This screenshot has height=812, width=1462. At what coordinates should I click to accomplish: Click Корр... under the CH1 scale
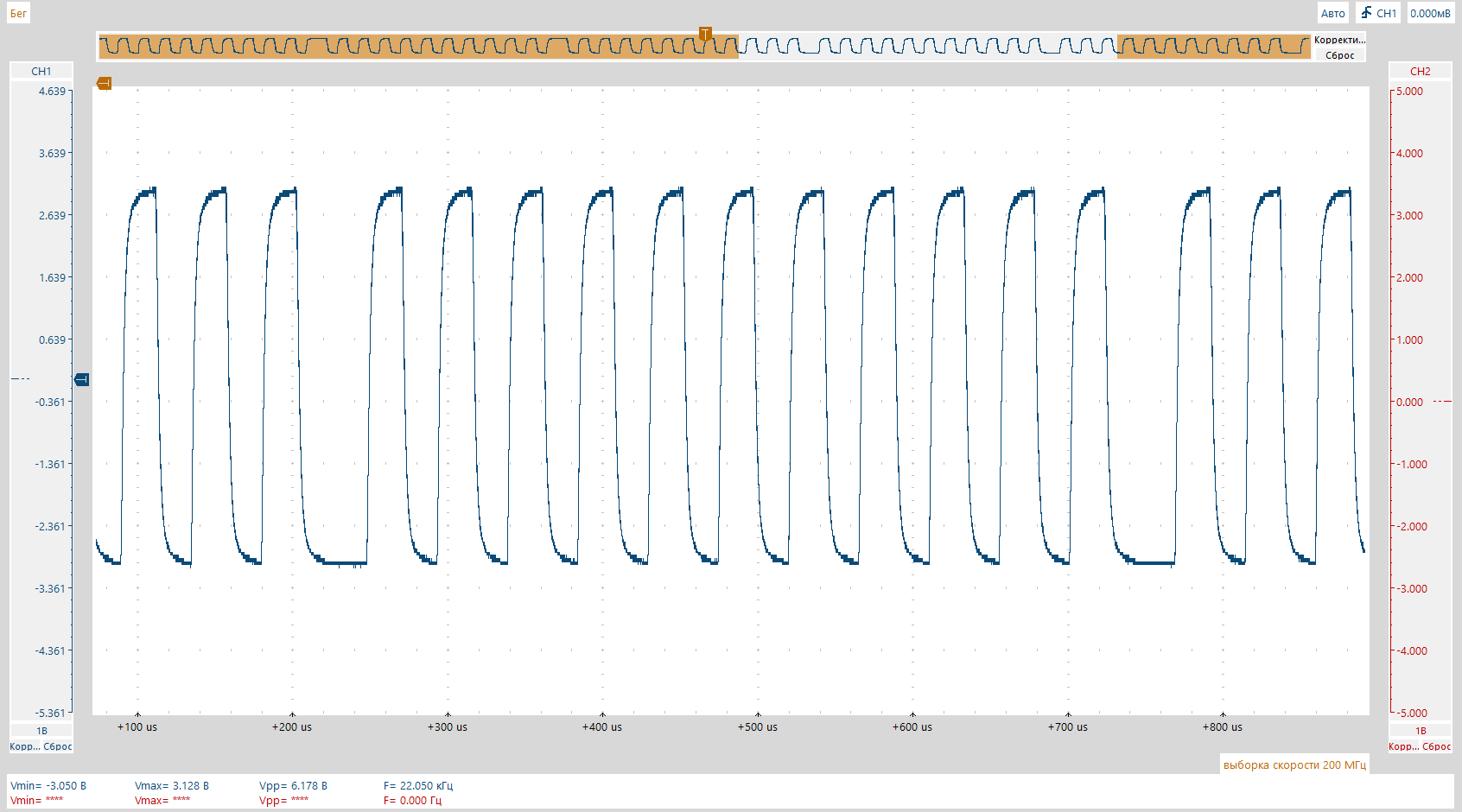point(24,746)
